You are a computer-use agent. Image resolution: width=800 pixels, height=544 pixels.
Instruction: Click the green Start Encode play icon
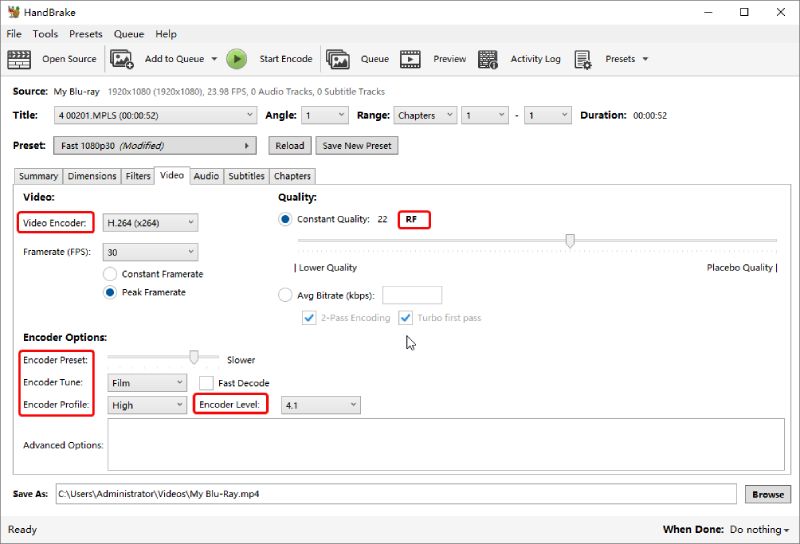(237, 59)
